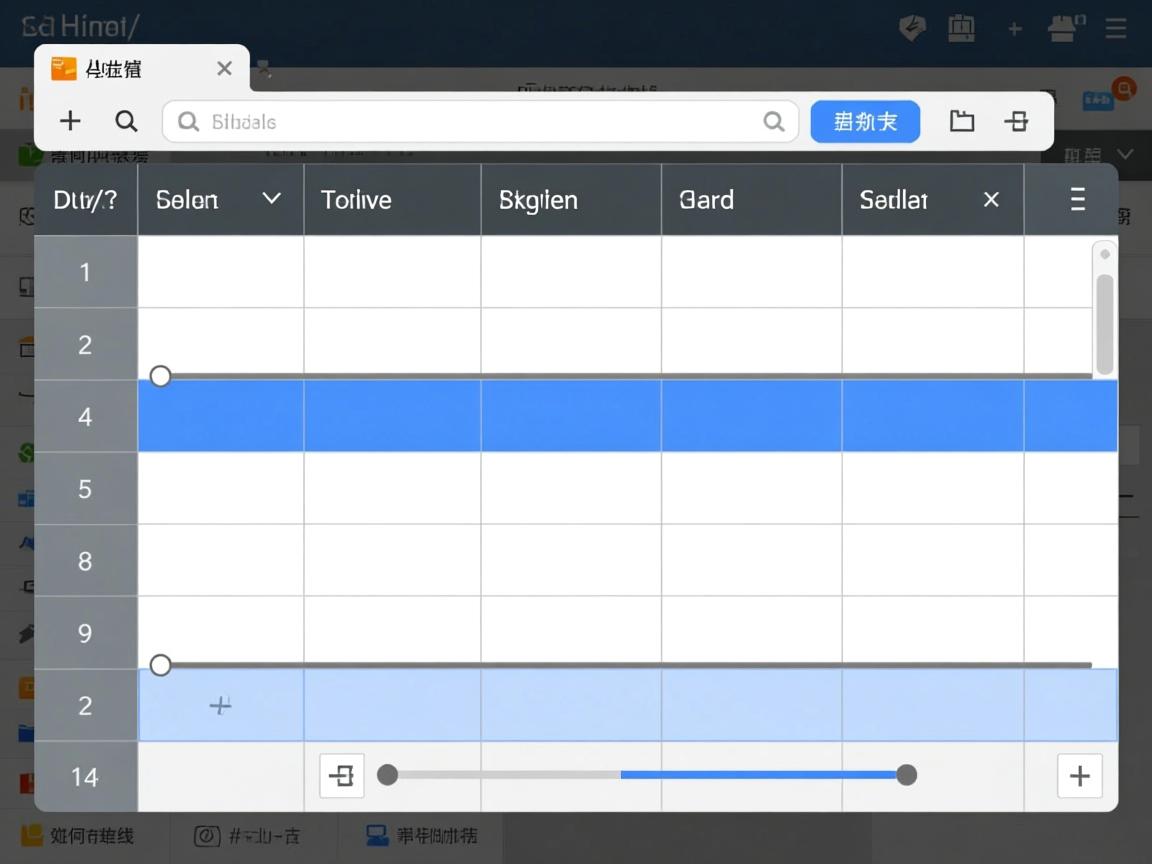The width and height of the screenshot is (1152, 864).
Task: Click the blue button beside search field
Action: tap(864, 121)
